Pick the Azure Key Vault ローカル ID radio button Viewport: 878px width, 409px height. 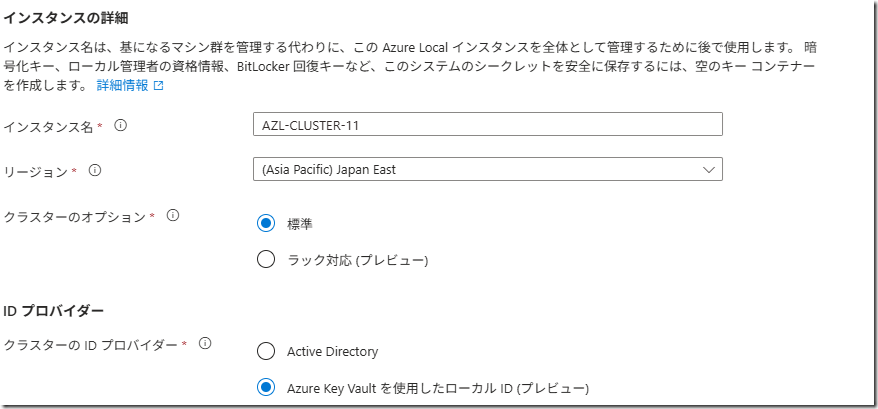pos(266,387)
